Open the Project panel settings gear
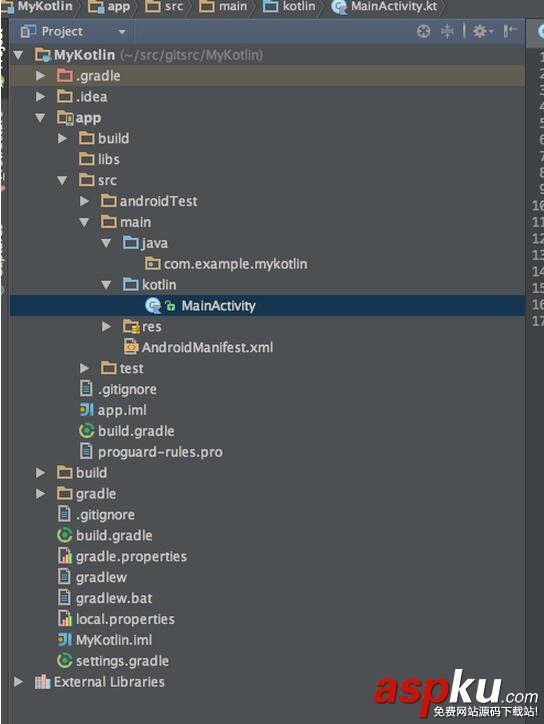Image resolution: width=544 pixels, height=724 pixels. [x=483, y=31]
